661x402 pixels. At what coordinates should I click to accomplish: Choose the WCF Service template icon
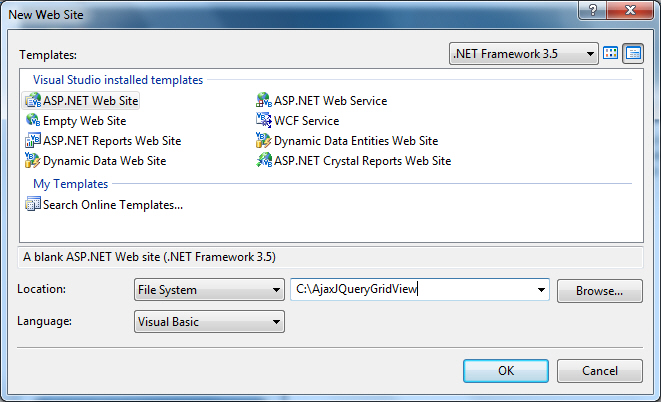tap(264, 120)
